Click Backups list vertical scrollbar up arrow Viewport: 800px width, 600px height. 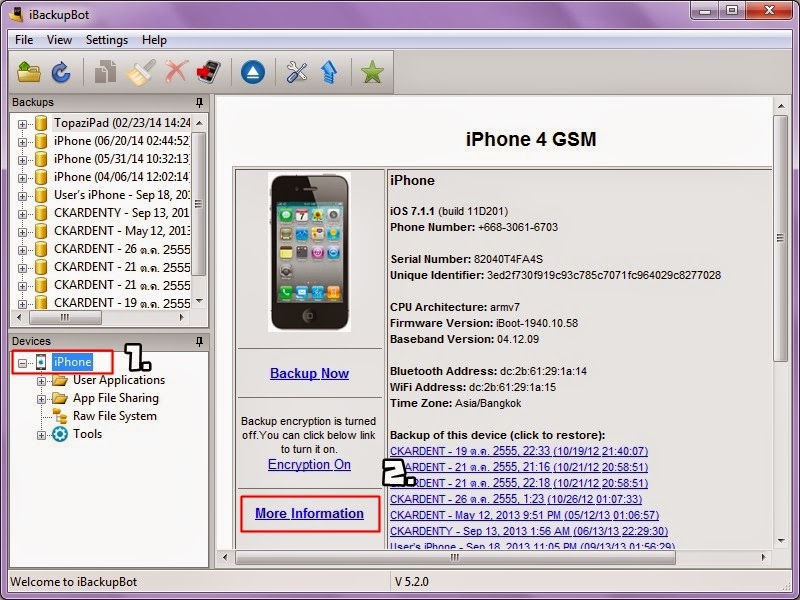pyautogui.click(x=199, y=123)
